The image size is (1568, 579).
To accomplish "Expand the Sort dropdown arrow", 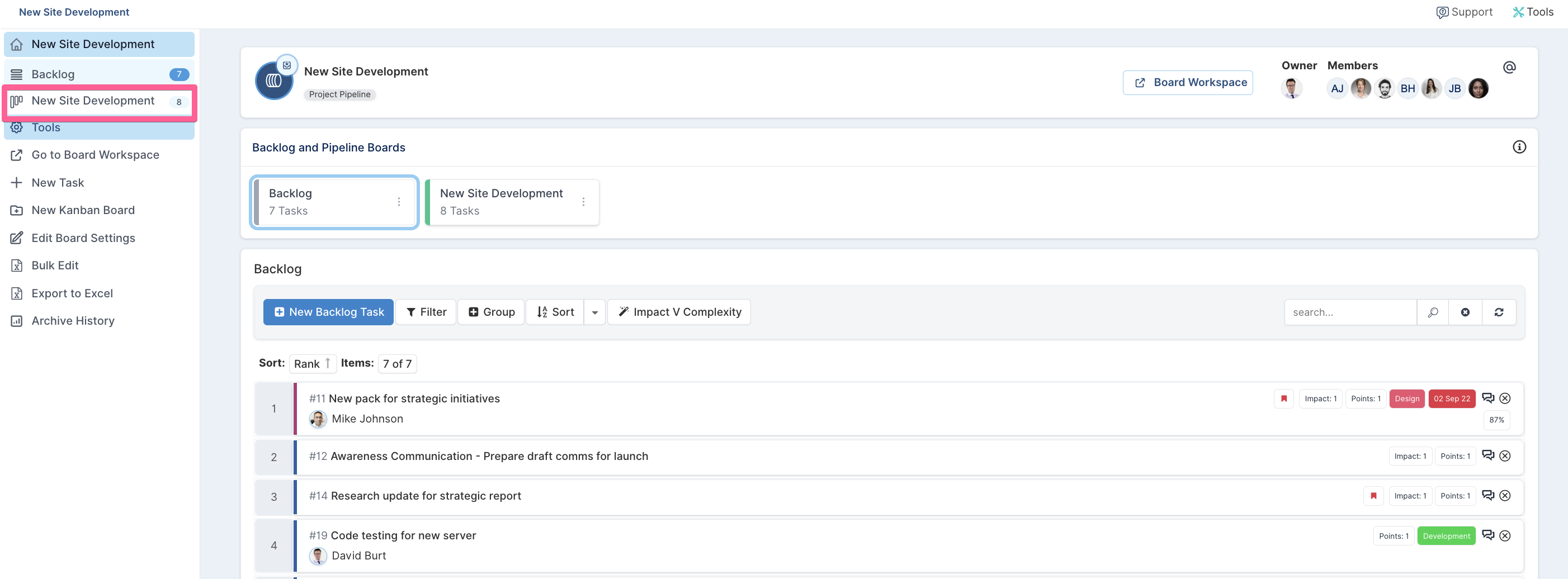I will [594, 312].
